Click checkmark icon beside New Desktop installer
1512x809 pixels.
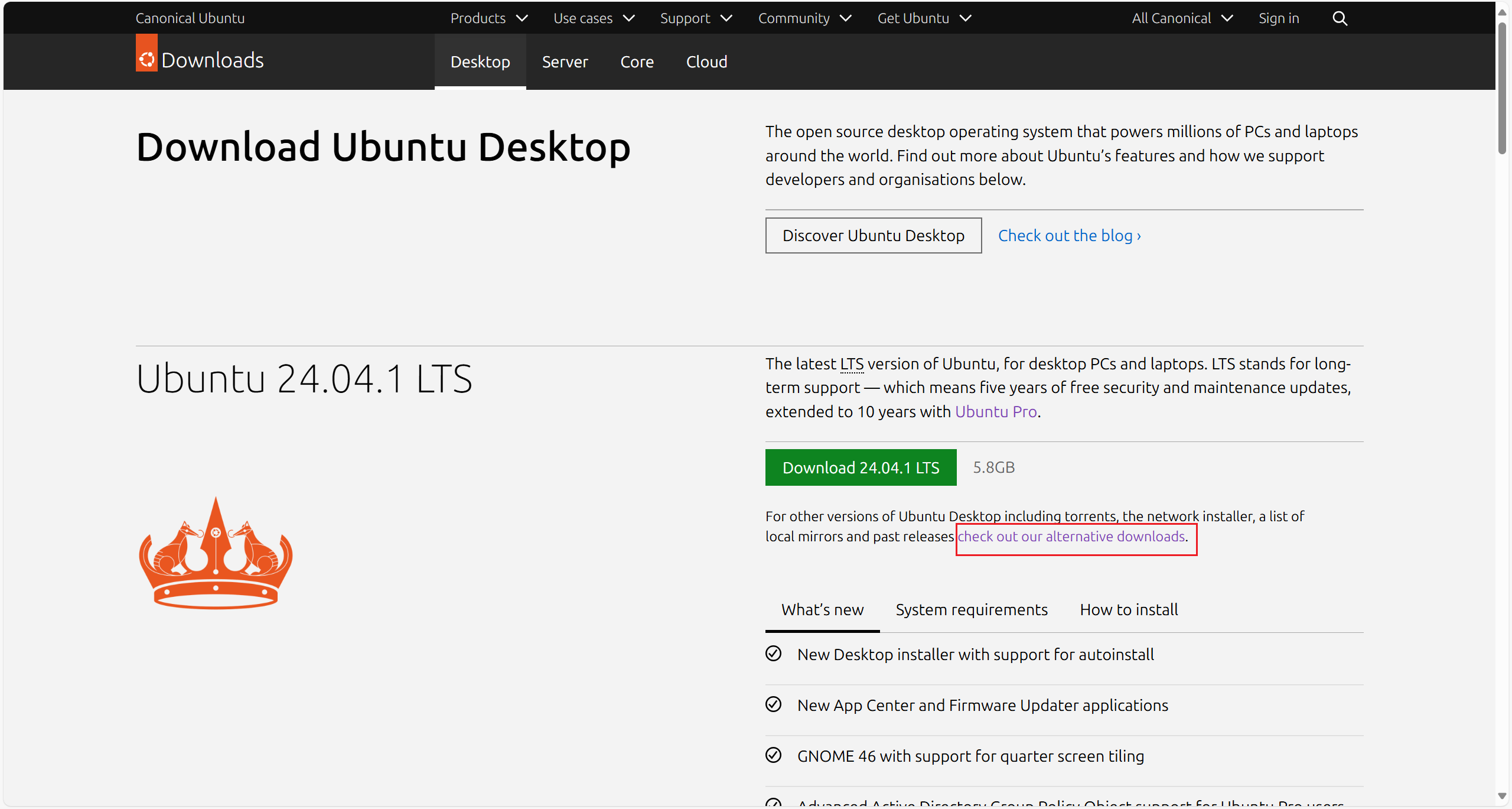pos(773,654)
